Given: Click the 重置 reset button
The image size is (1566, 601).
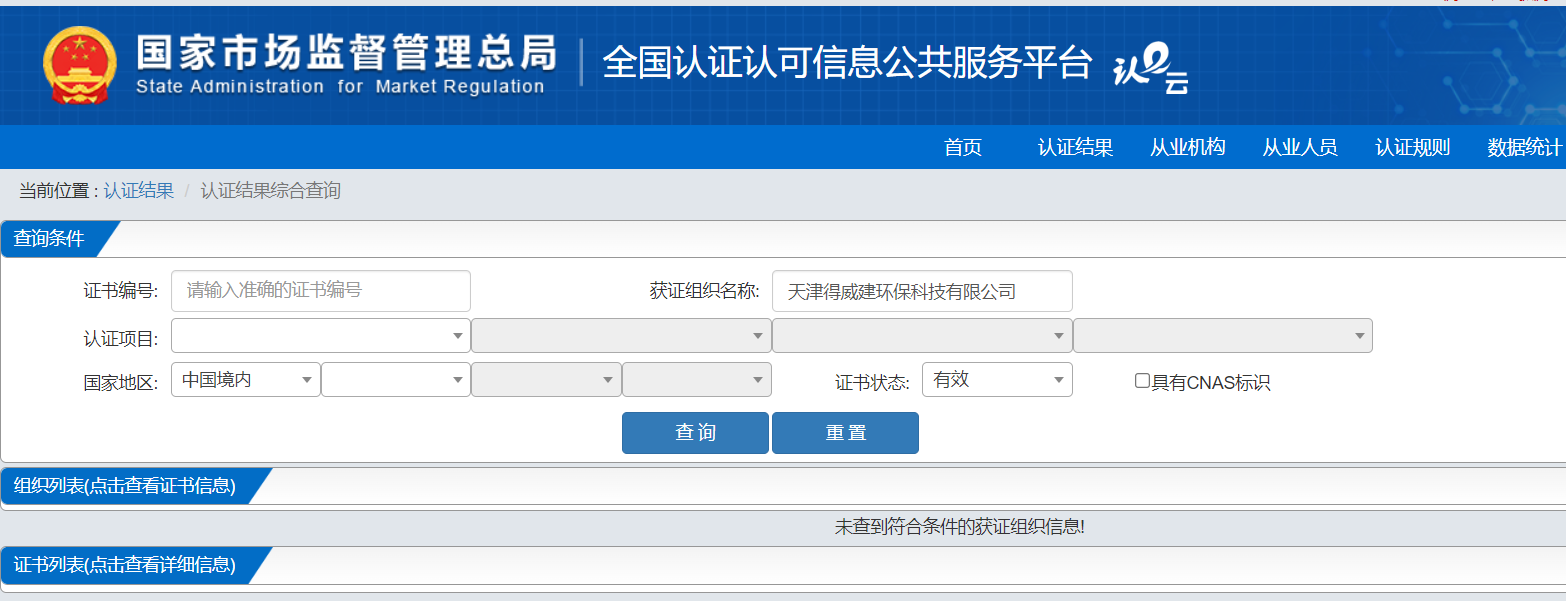Looking at the screenshot, I should click(x=845, y=433).
